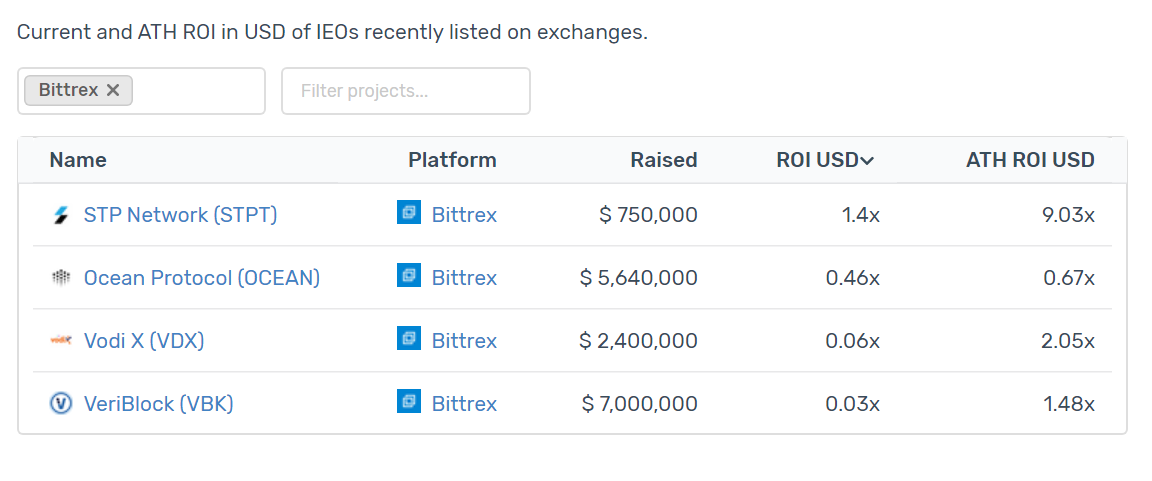This screenshot has height=481, width=1152.
Task: Open the STP Network (STPT) link
Action: (x=180, y=215)
